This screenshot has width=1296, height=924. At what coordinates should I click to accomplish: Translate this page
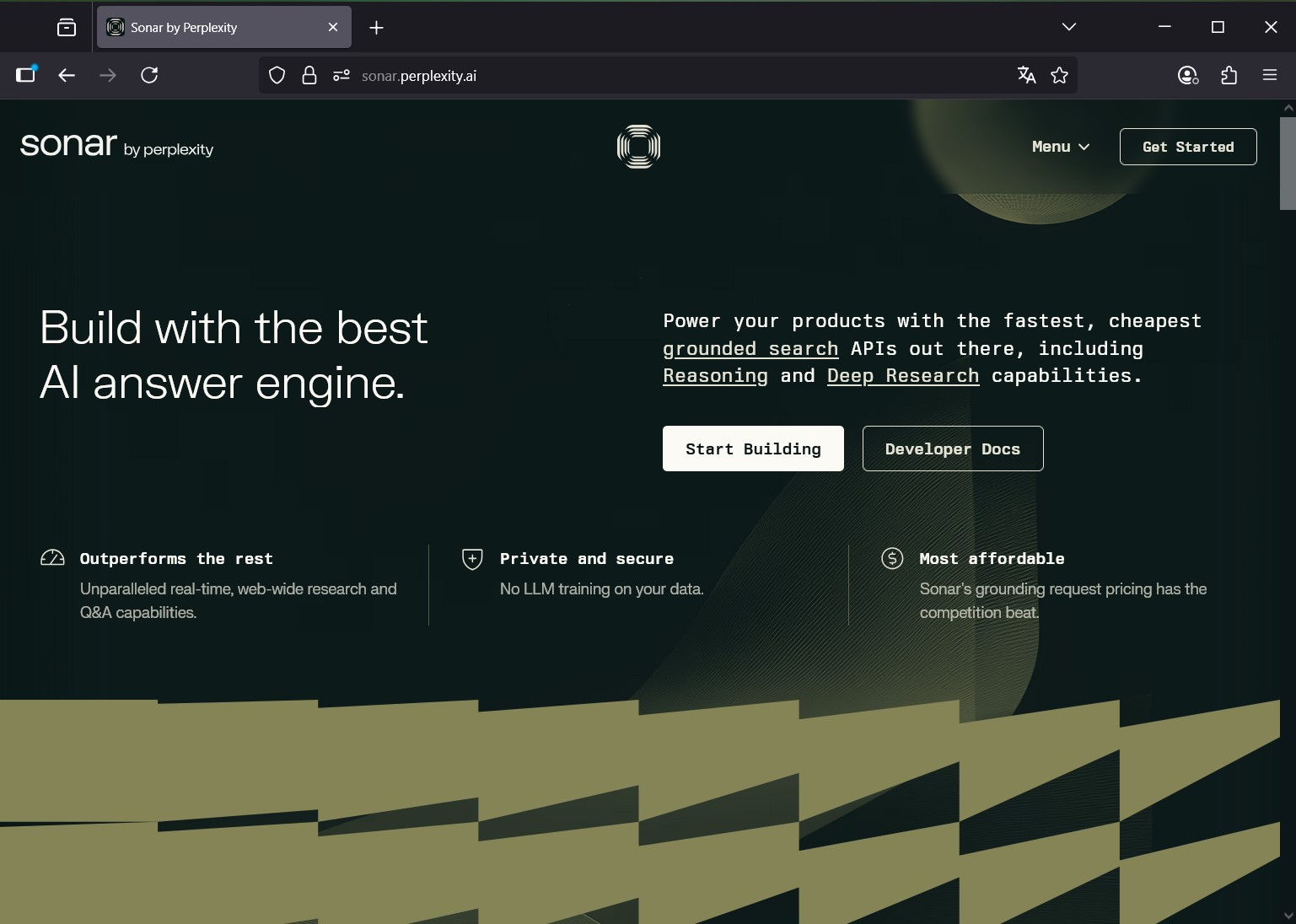pyautogui.click(x=1026, y=75)
